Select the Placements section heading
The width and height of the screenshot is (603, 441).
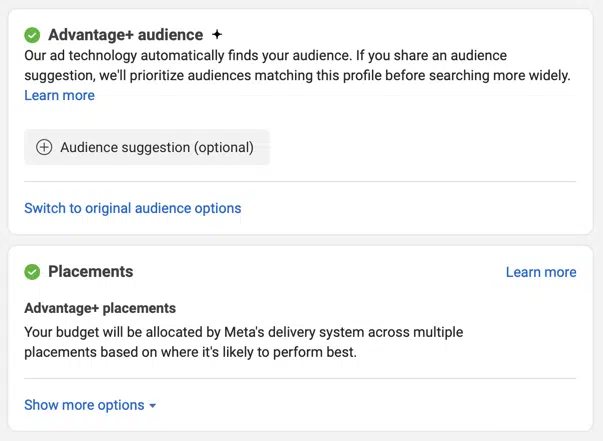click(x=90, y=272)
